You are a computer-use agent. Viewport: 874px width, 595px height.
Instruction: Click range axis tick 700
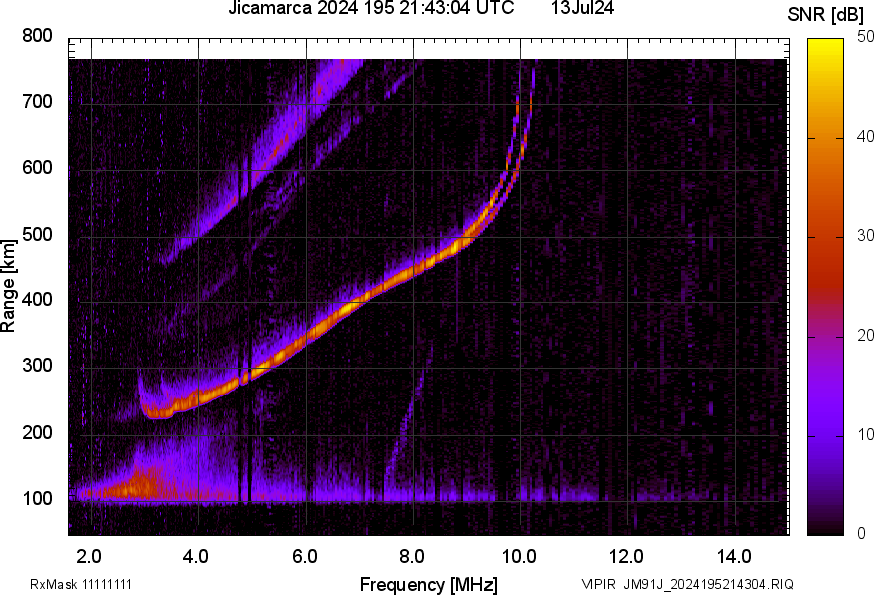click(x=37, y=101)
